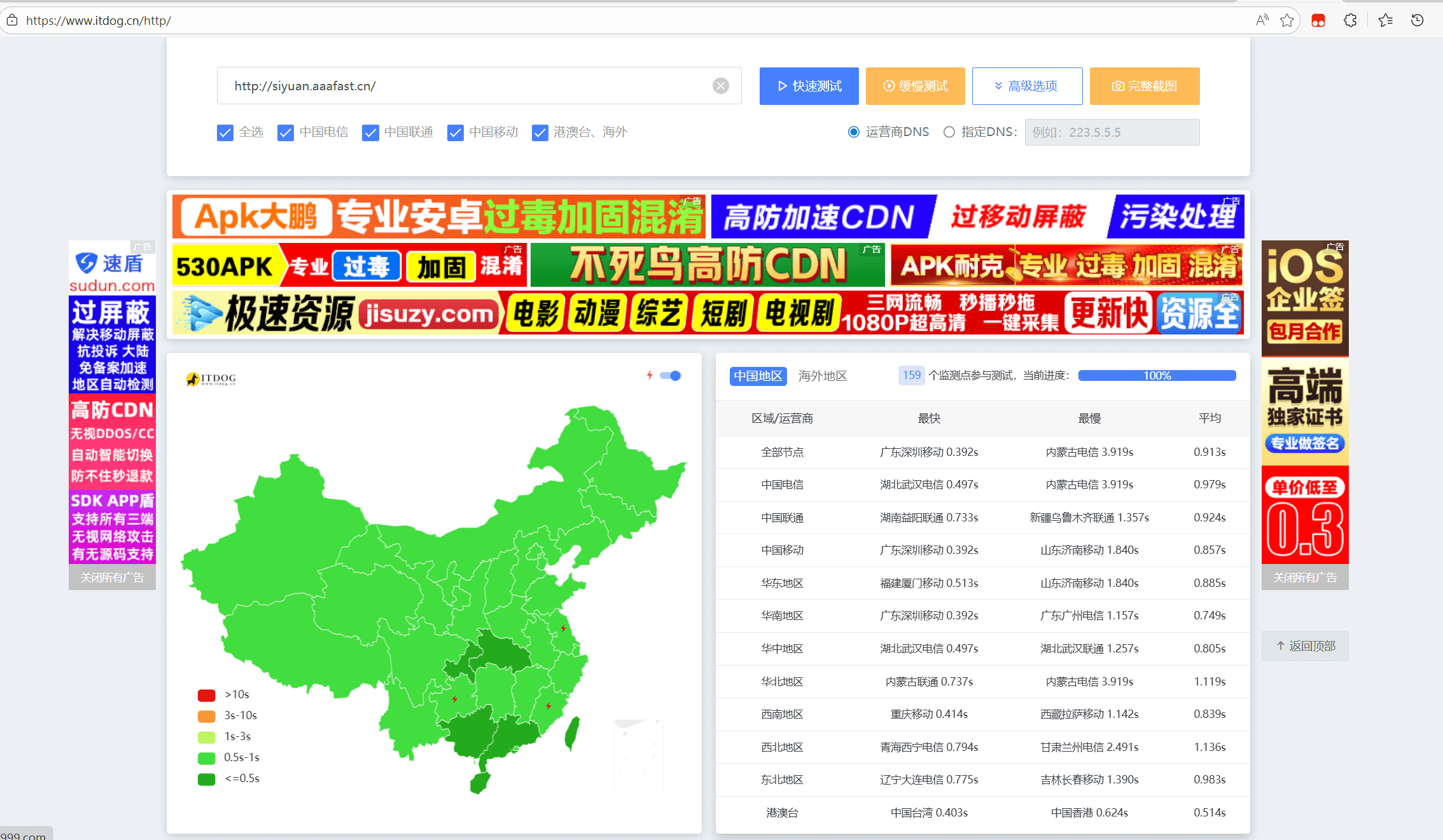
Task: Select the 指定DNS radio button
Action: pos(949,132)
